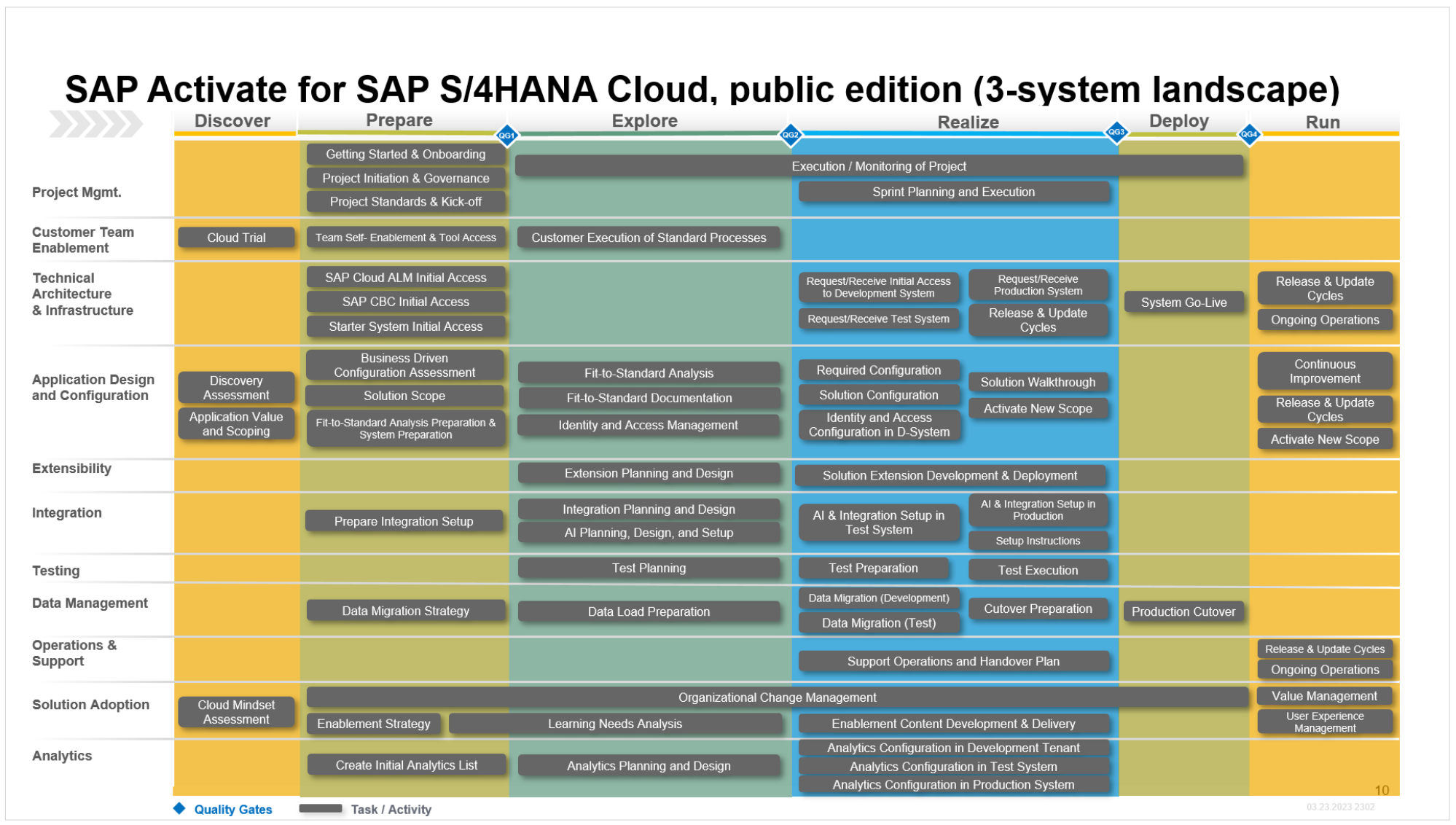Click the Cloud Mindset Assessment task
1456x825 pixels.
pos(236,712)
